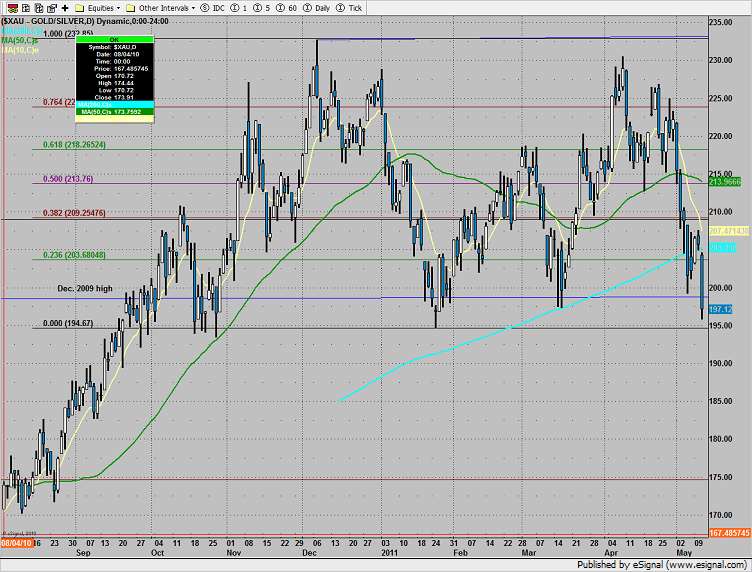
Task: Switch chart to 1-minute interval
Action: pyautogui.click(x=239, y=8)
